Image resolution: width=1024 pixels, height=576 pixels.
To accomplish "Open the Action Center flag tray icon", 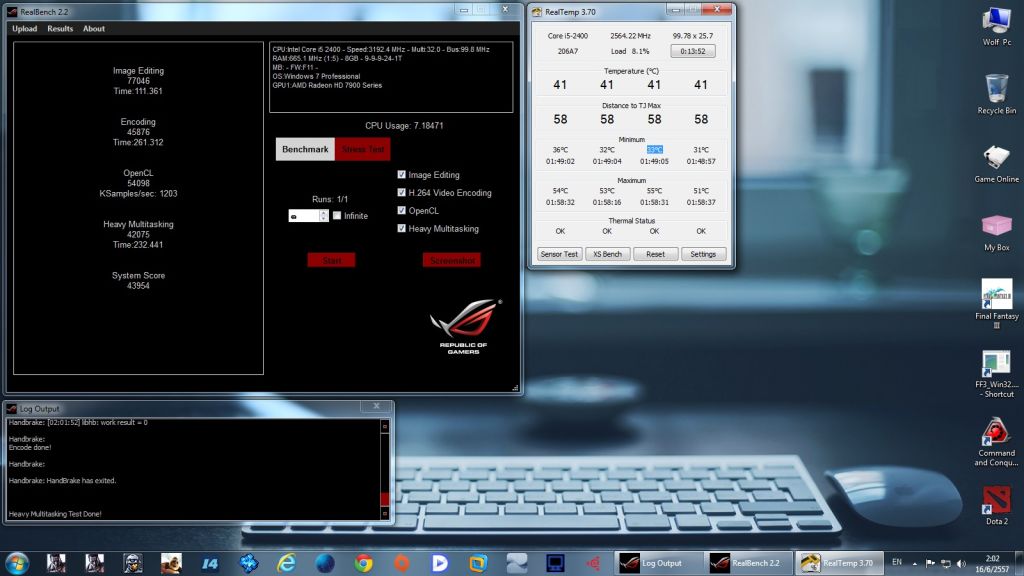I will 930,563.
